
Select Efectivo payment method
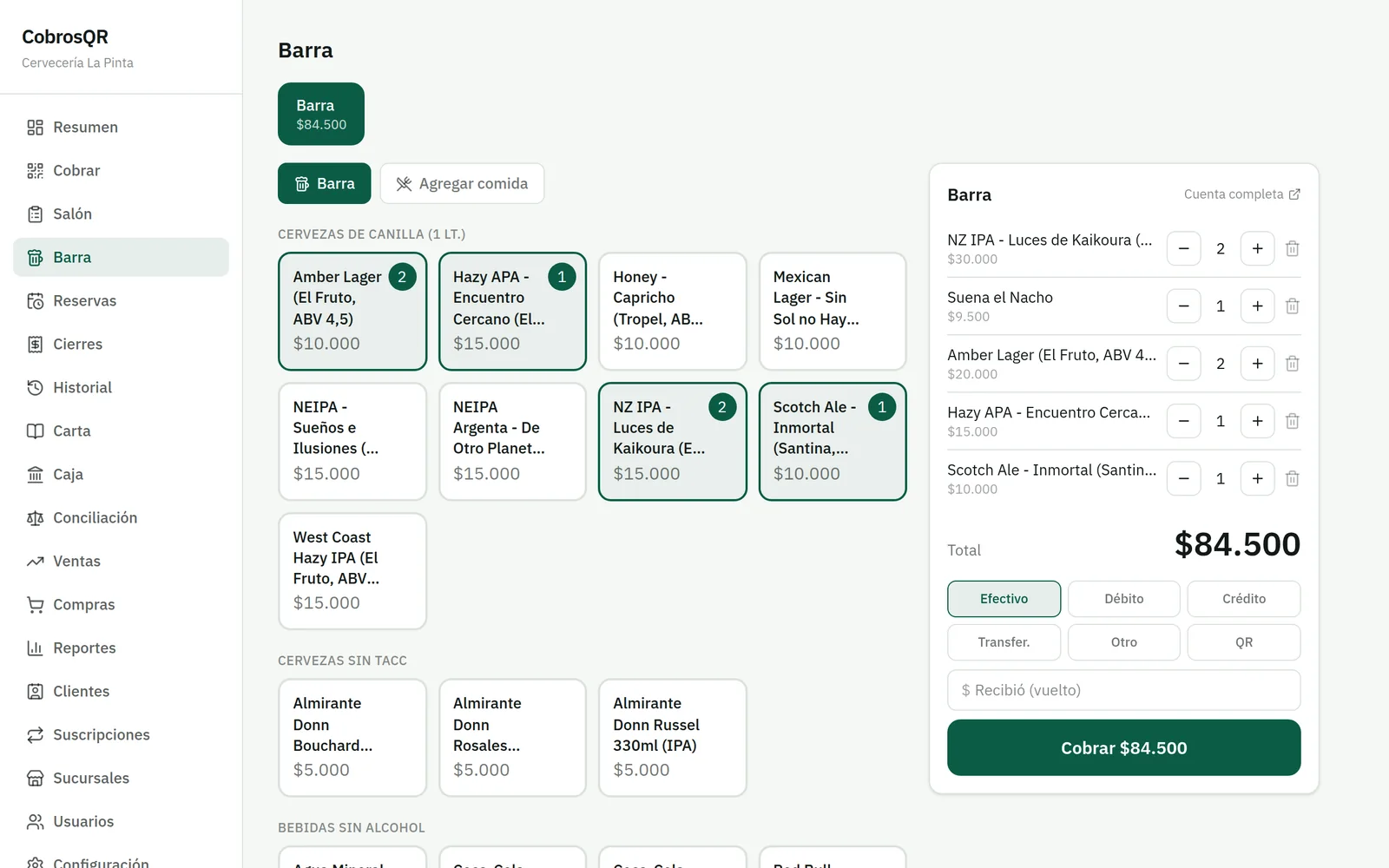click(1004, 599)
